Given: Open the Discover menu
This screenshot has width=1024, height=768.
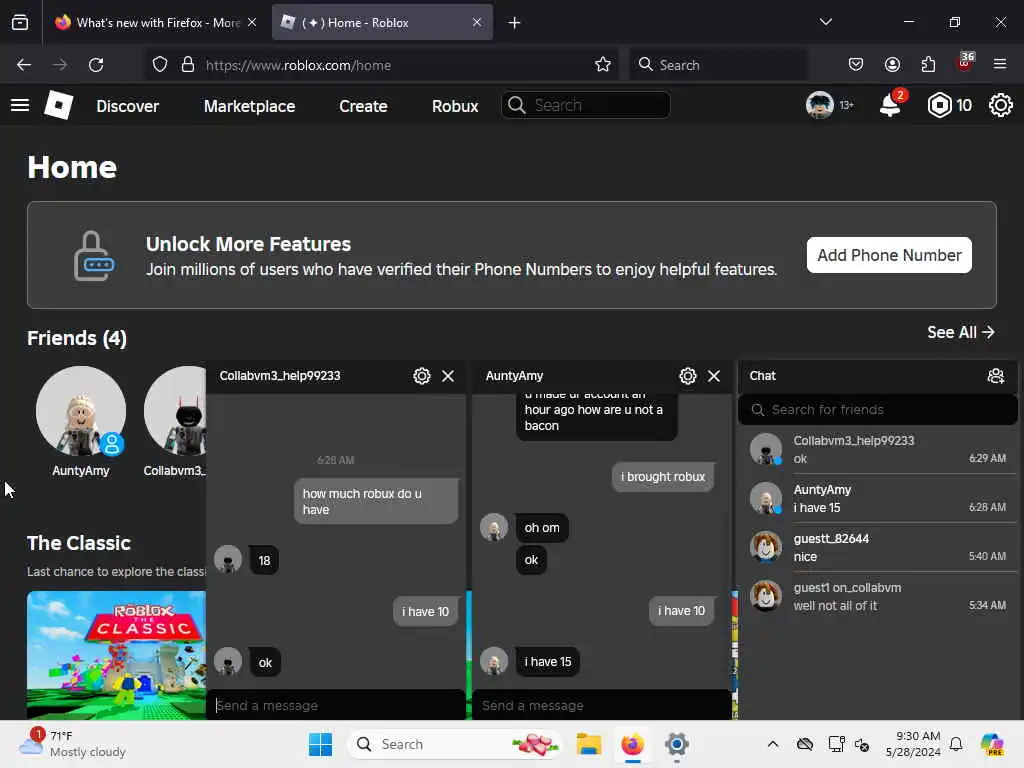Looking at the screenshot, I should tap(127, 106).
